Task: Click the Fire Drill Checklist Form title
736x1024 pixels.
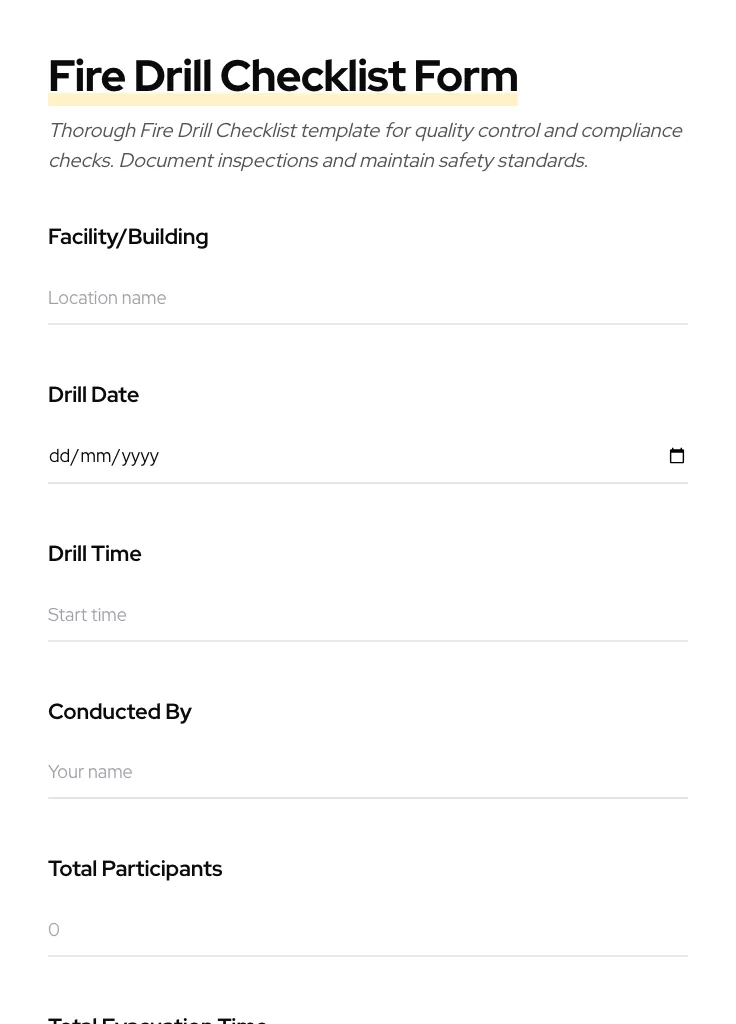Action: (283, 76)
